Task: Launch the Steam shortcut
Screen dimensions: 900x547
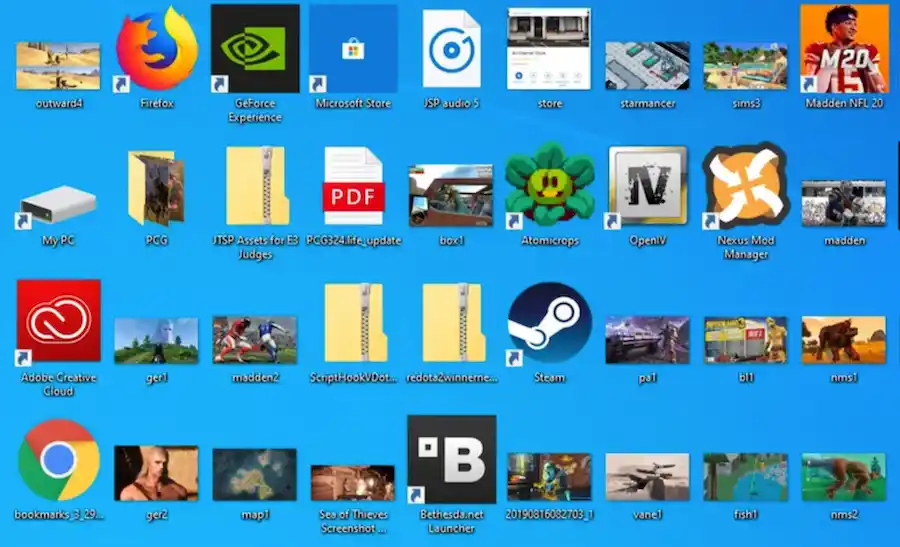Action: click(x=550, y=323)
